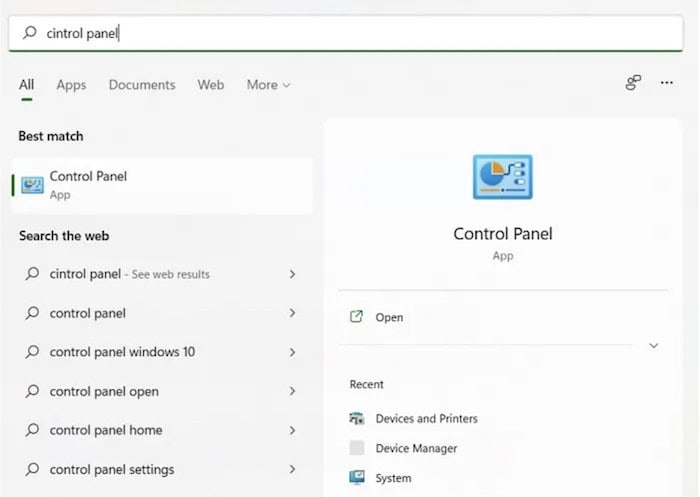This screenshot has width=700, height=497.
Task: Select Control Panel best match result
Action: pyautogui.click(x=162, y=185)
